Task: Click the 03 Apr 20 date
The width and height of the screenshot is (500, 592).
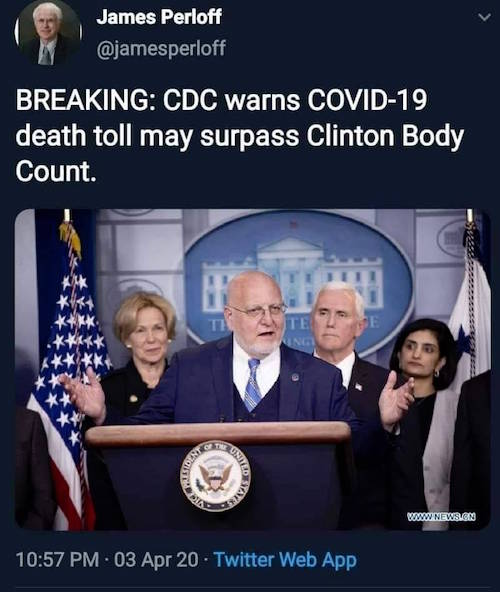Action: coord(156,560)
